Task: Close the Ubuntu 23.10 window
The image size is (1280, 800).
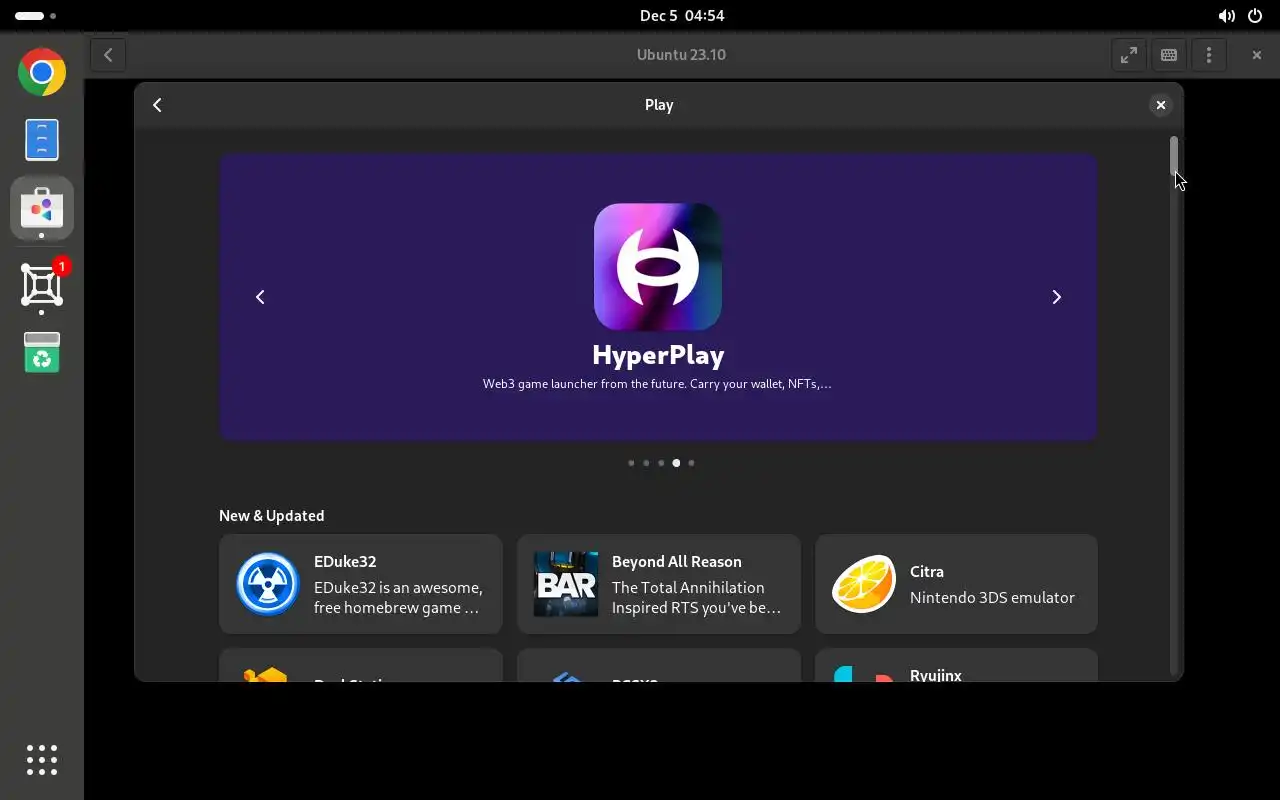Action: click(1257, 55)
